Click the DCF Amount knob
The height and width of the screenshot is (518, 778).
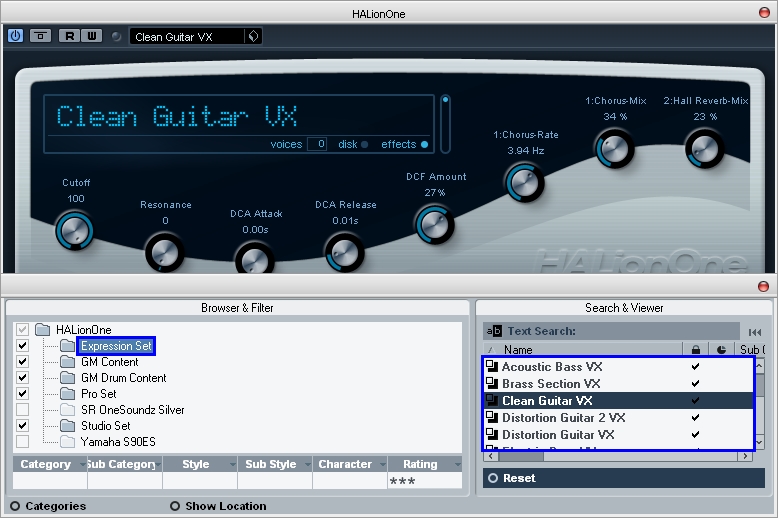[434, 225]
